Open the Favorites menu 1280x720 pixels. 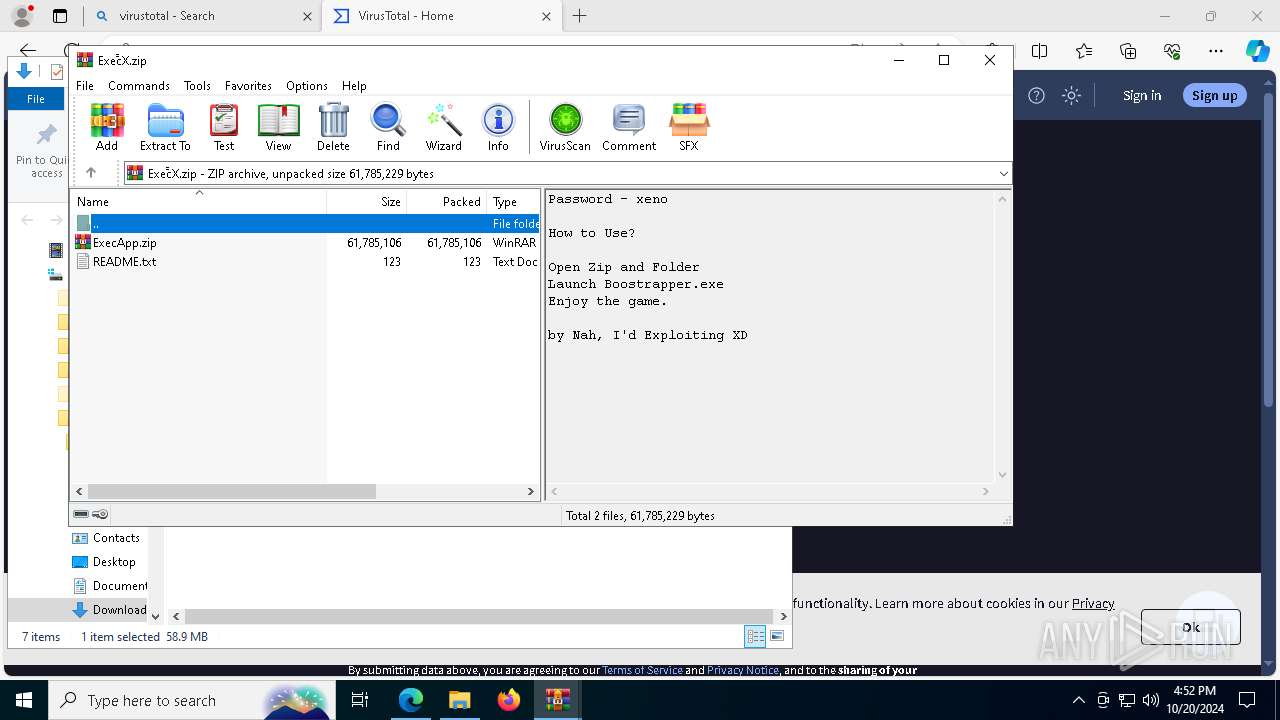click(x=248, y=86)
